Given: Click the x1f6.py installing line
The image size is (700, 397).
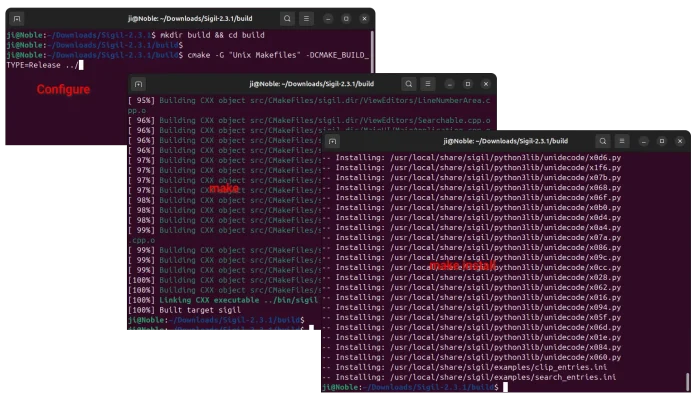Looking at the screenshot, I should [x=471, y=167].
